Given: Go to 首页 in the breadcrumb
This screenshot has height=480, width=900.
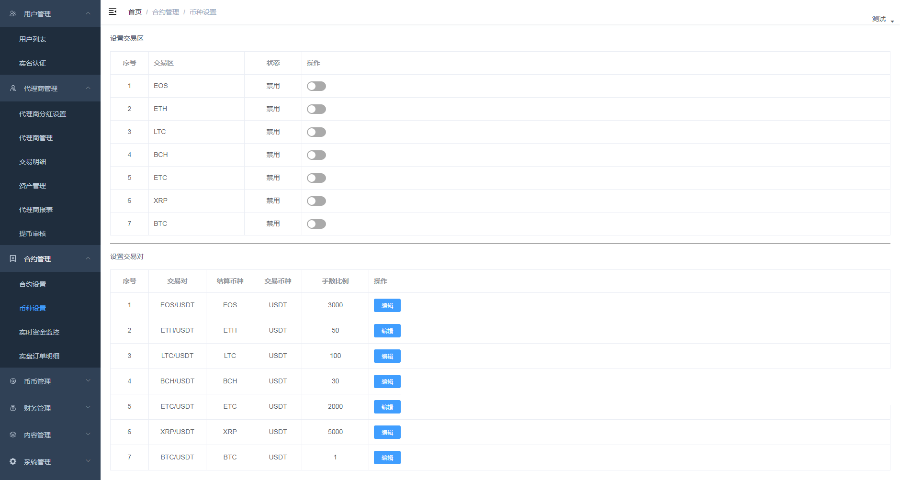Looking at the screenshot, I should (135, 11).
